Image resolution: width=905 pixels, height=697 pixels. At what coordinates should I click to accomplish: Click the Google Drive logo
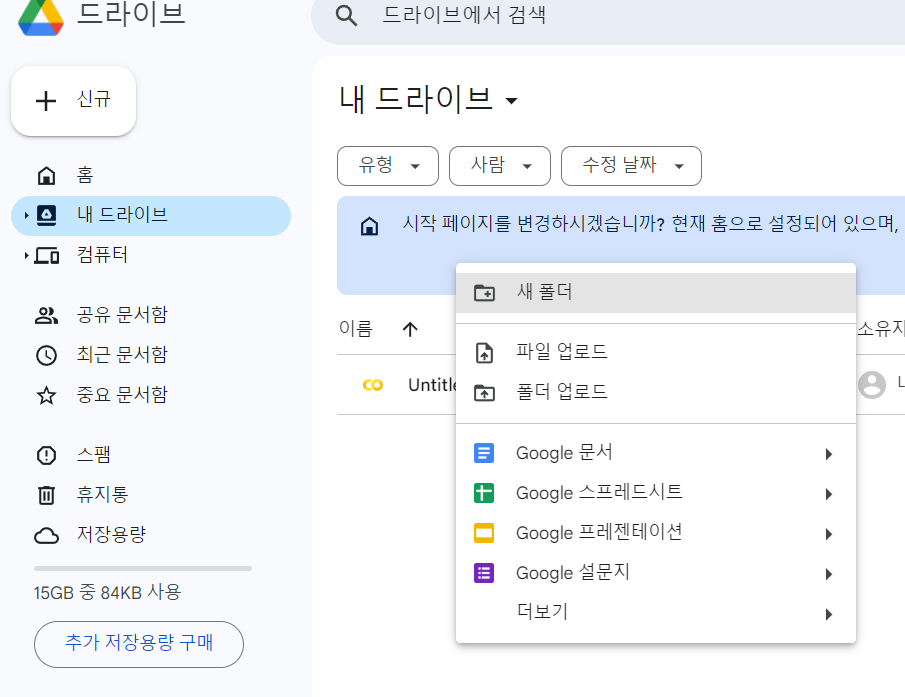click(41, 17)
